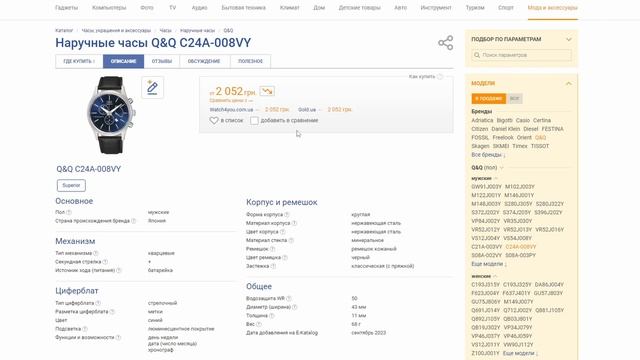Screen dimensions: 640x360
Task: Open women's model DA86J004Y link
Action: point(549,284)
